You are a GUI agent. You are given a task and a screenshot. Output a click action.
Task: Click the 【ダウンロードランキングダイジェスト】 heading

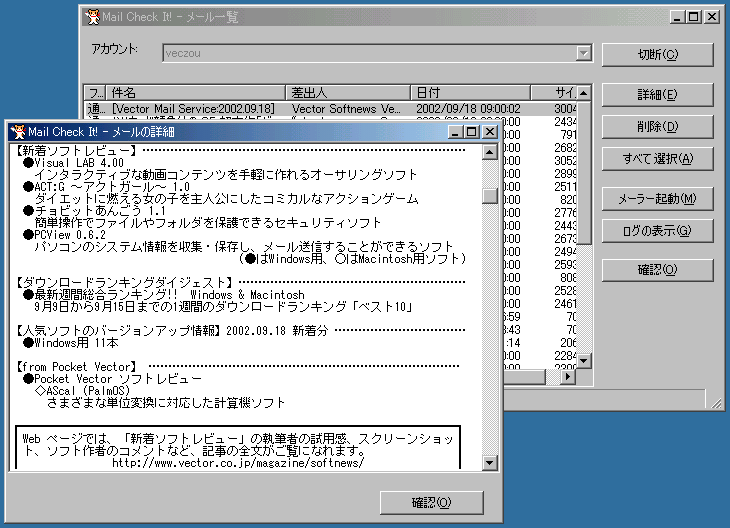(124, 282)
